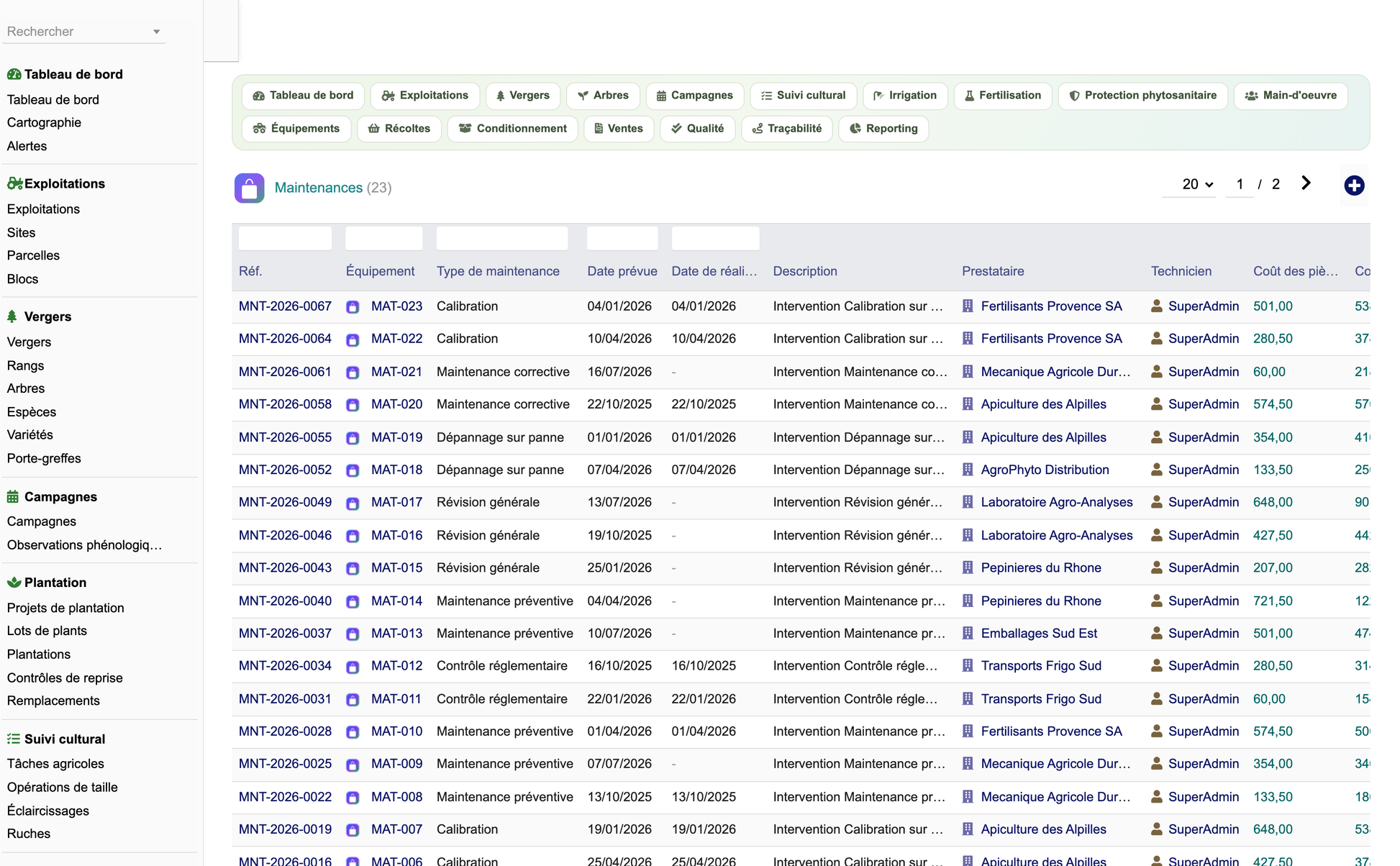Viewport: 1400px width, 866px height.
Task: Click the Vergers tree icon in sidebar
Action: coord(12,316)
